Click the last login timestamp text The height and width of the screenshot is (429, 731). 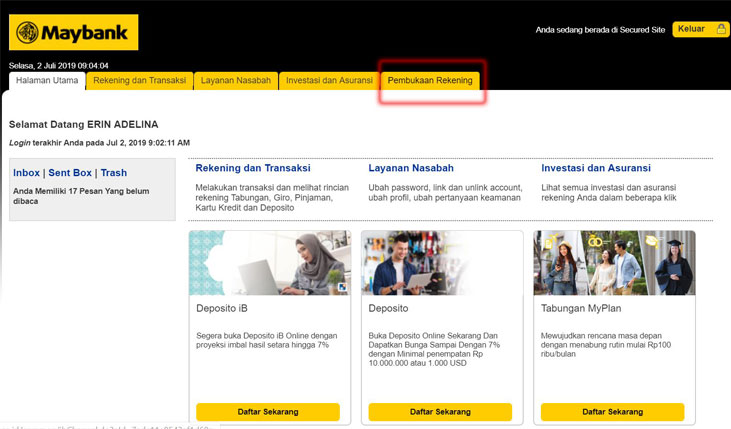(x=99, y=143)
